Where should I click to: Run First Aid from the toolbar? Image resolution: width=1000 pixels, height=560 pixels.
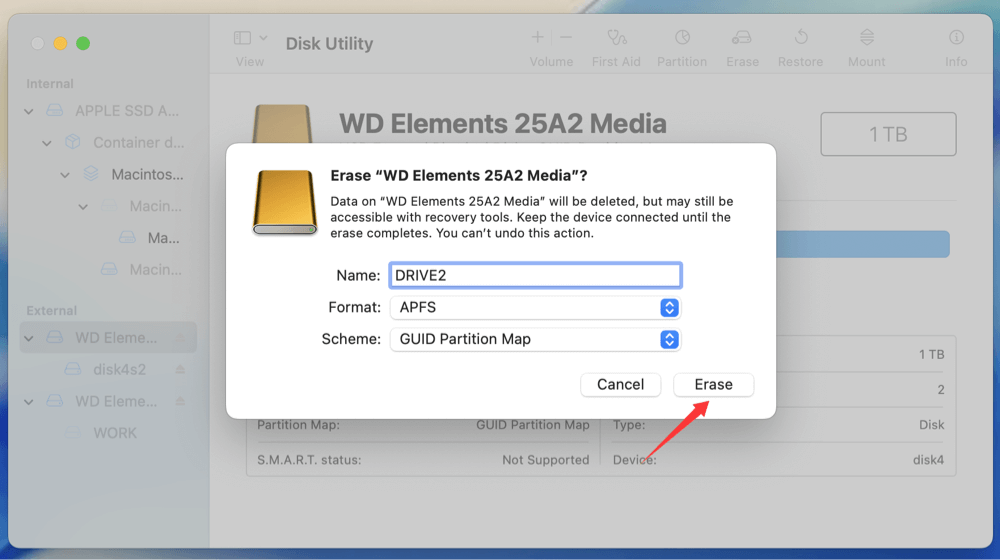coord(616,38)
